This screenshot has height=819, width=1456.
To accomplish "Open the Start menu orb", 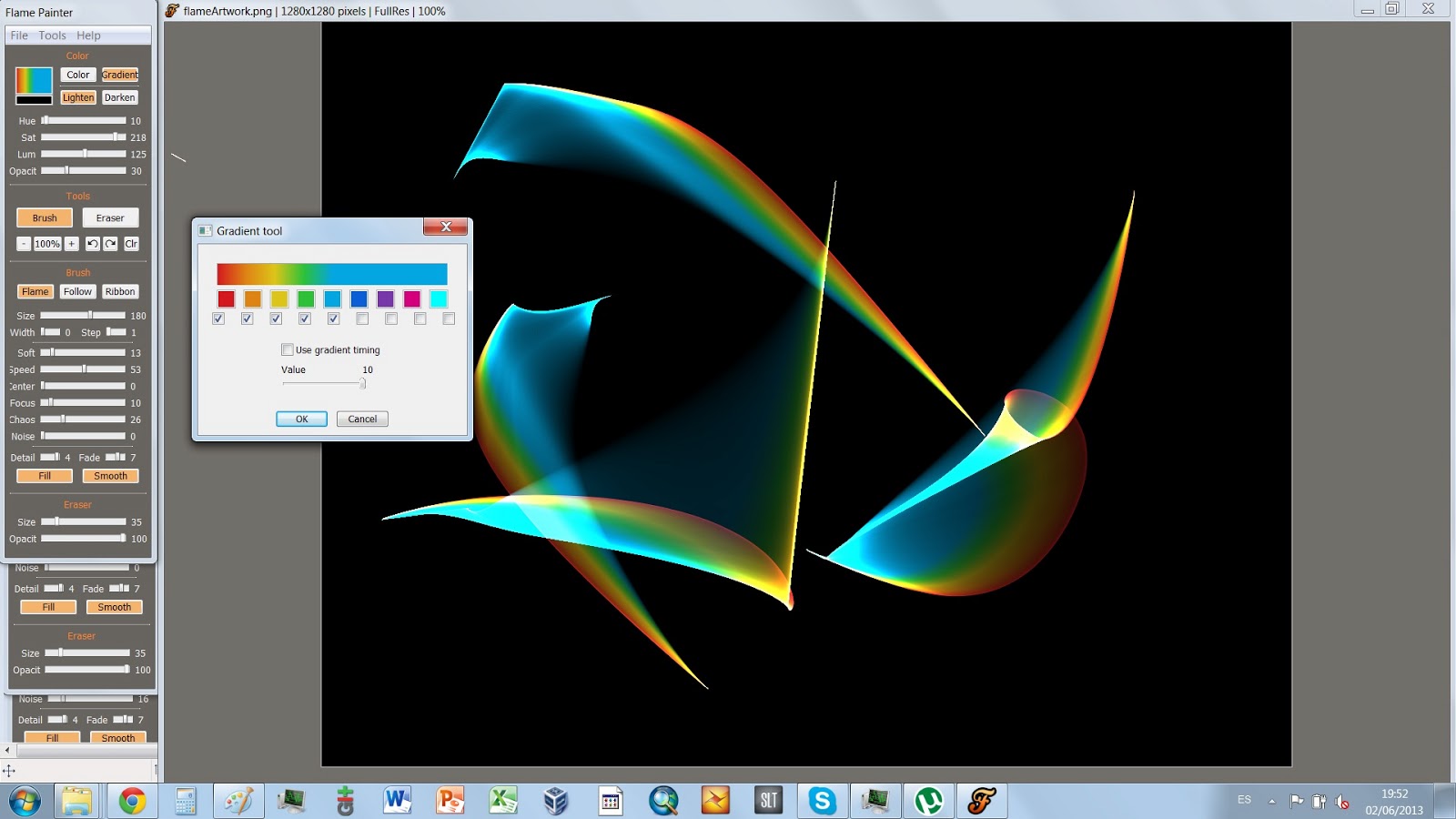I will click(x=25, y=801).
